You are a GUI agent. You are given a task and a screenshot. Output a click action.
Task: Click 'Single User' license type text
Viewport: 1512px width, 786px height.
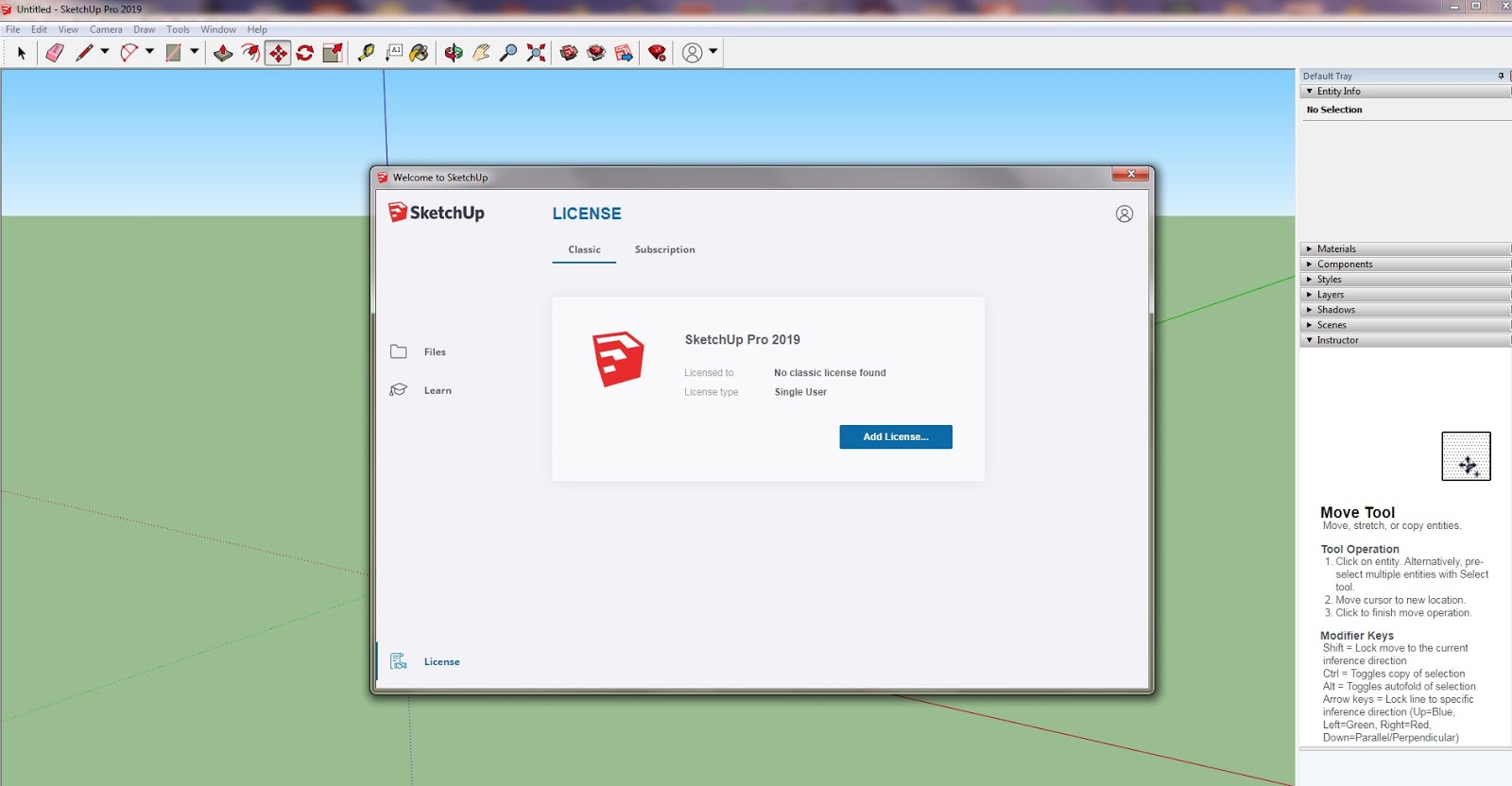[x=800, y=392]
